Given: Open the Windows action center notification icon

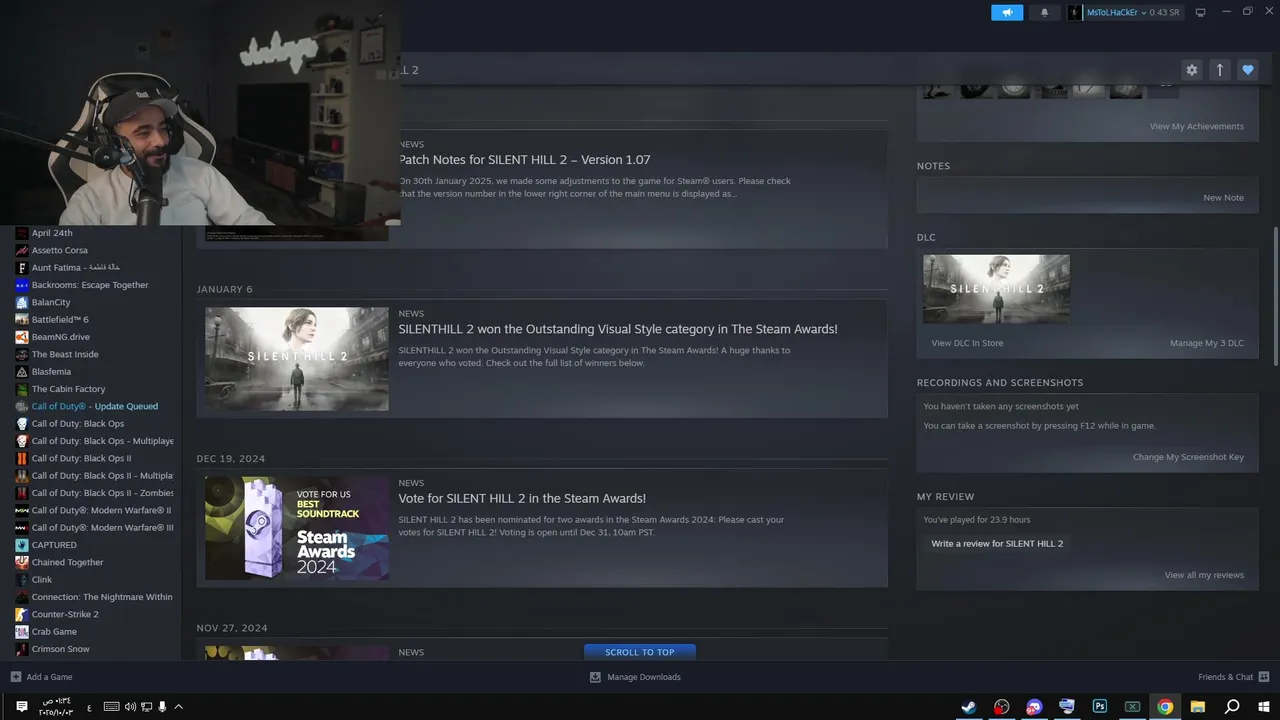Looking at the screenshot, I should coord(22,707).
